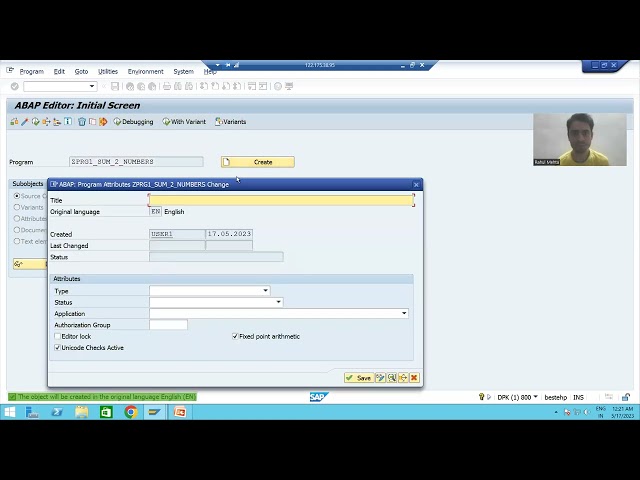Click the Authorization Group input field

[x=168, y=325]
